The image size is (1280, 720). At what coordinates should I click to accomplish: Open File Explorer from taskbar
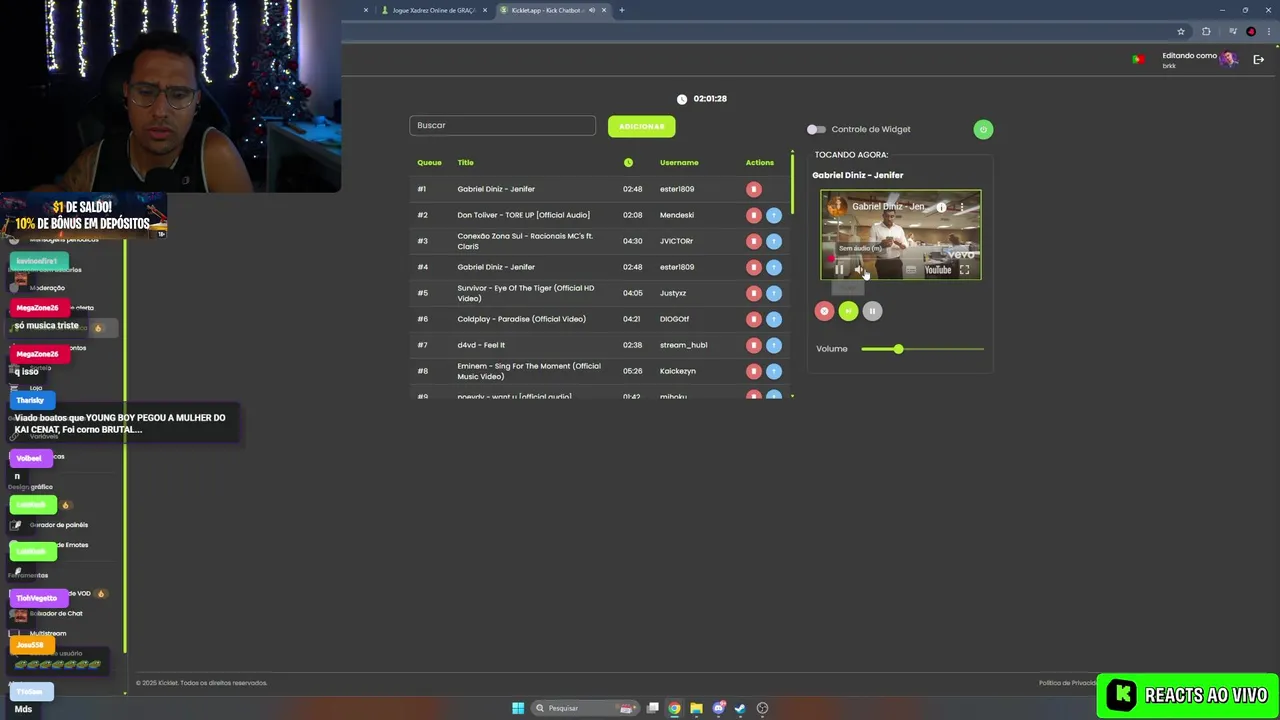696,708
